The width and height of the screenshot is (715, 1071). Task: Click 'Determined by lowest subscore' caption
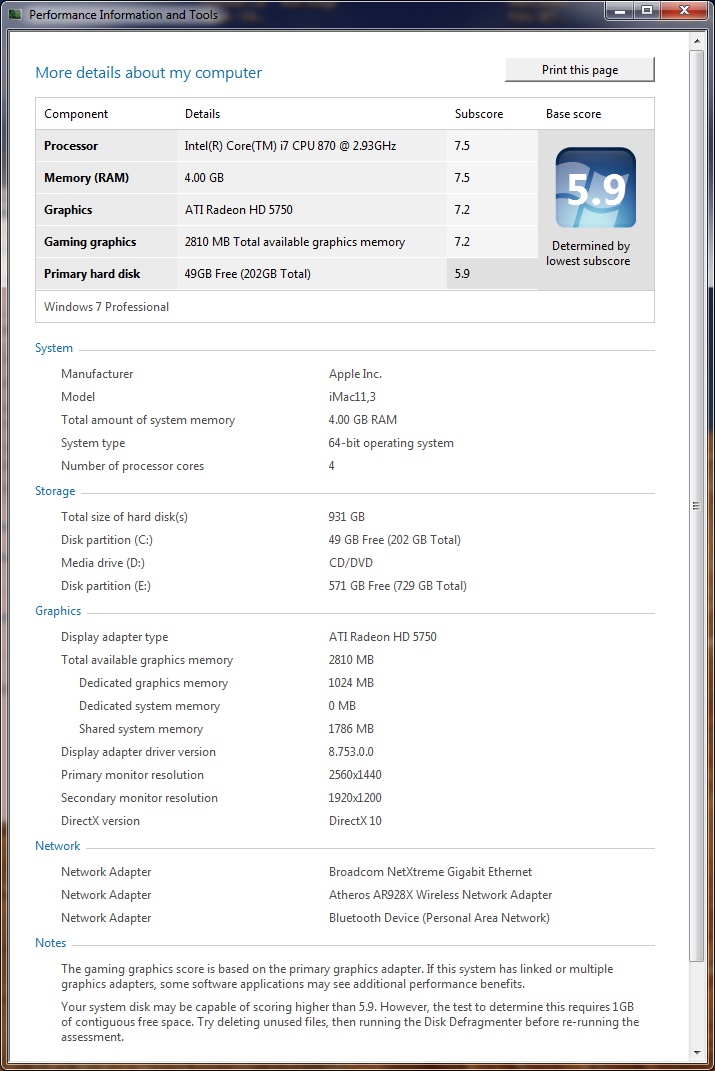click(x=589, y=253)
